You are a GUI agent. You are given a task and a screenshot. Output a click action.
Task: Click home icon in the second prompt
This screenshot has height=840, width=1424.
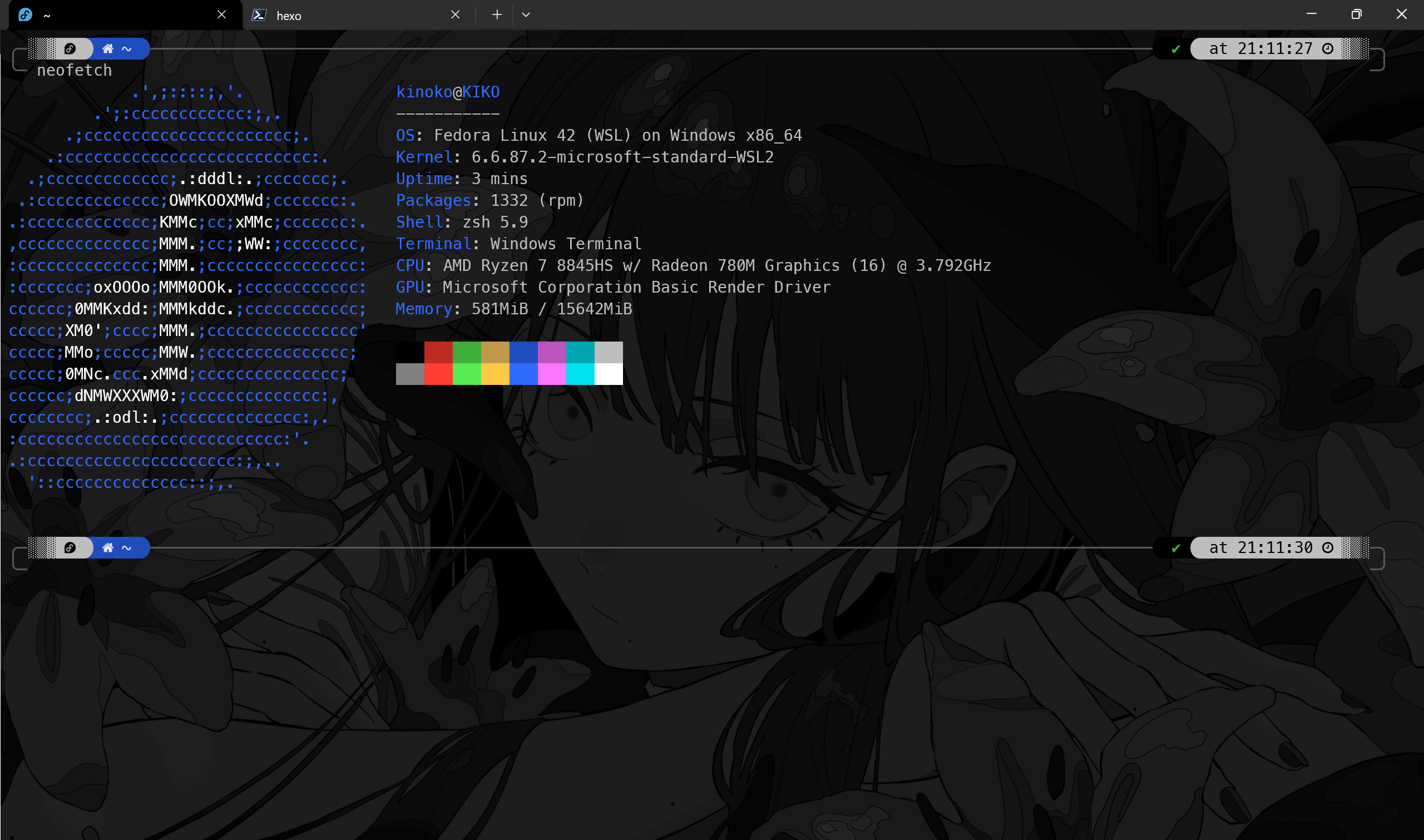click(x=107, y=547)
